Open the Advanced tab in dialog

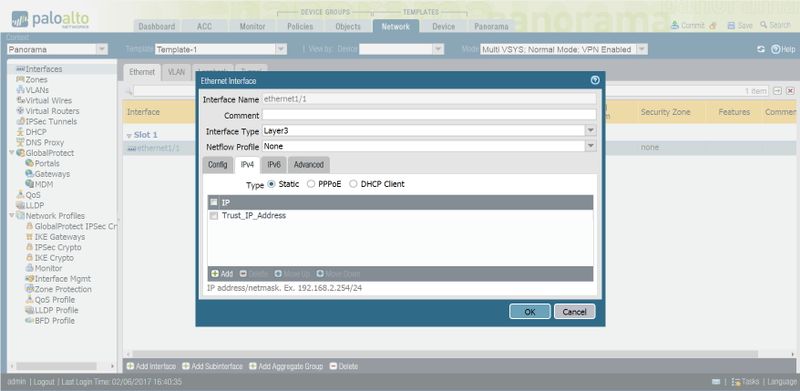pos(309,165)
